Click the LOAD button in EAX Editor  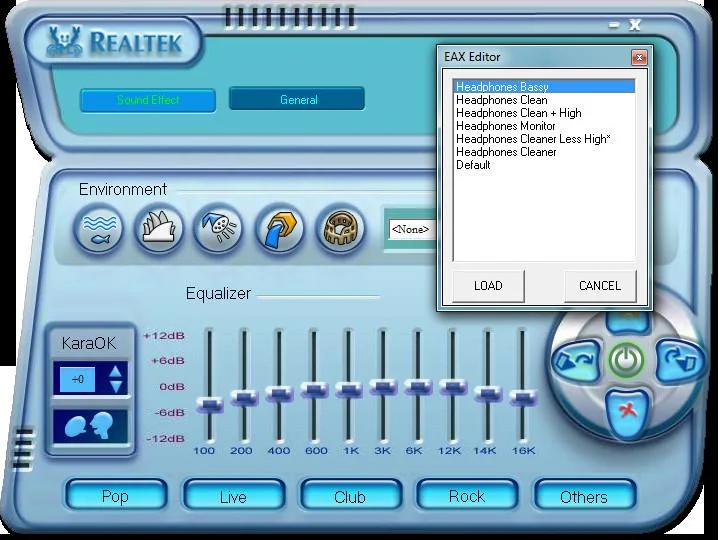pyautogui.click(x=488, y=286)
